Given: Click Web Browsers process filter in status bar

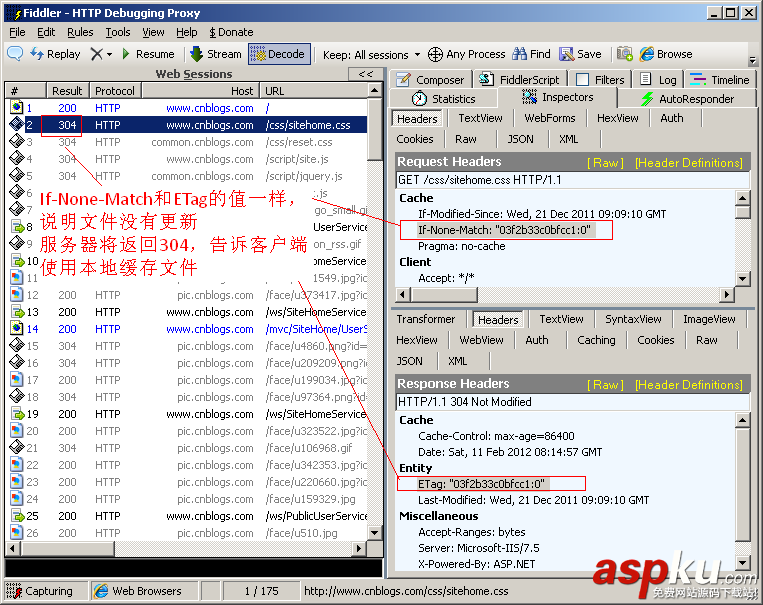Looking at the screenshot, I should 144,591.
